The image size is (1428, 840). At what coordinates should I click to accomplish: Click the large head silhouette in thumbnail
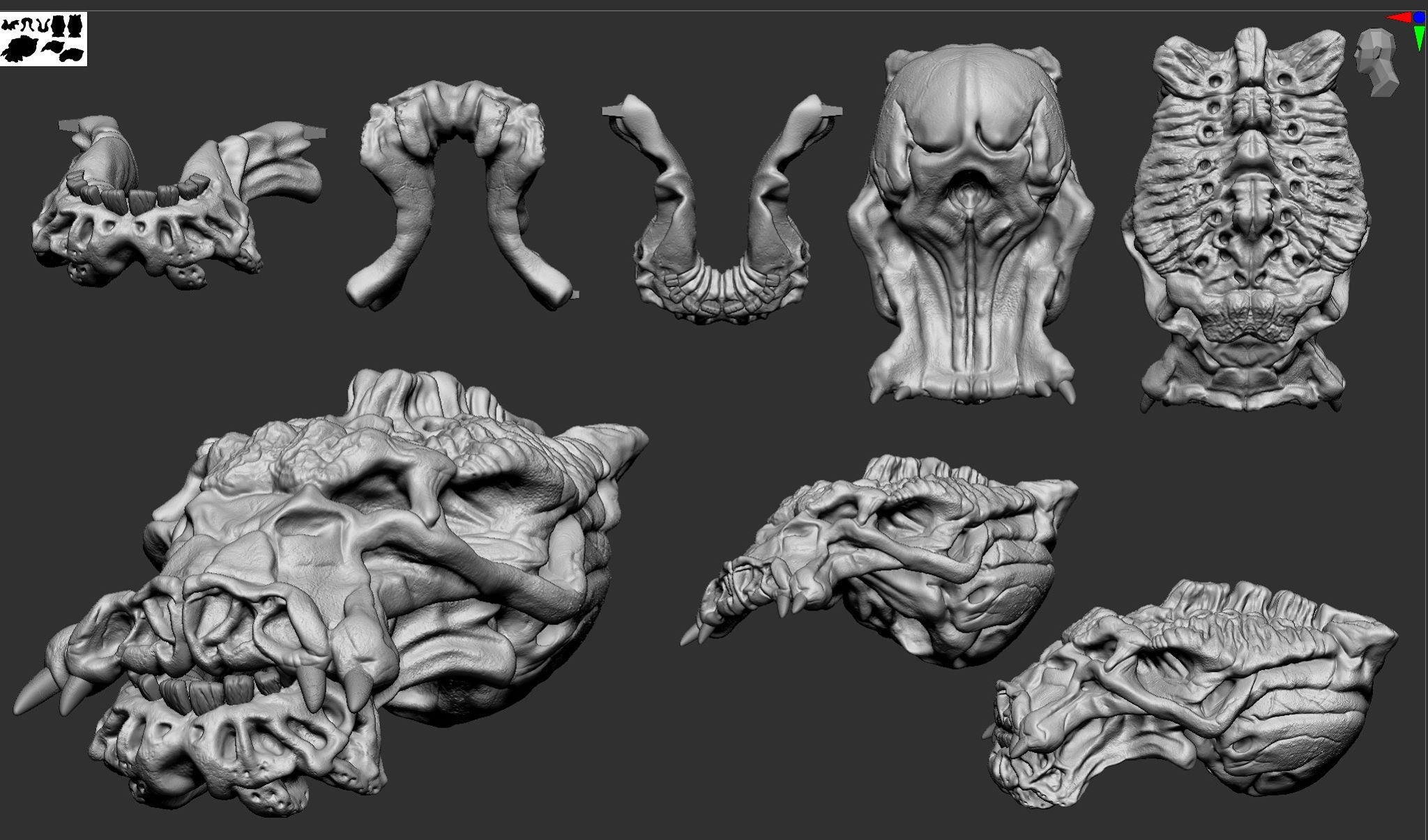pyautogui.click(x=21, y=49)
